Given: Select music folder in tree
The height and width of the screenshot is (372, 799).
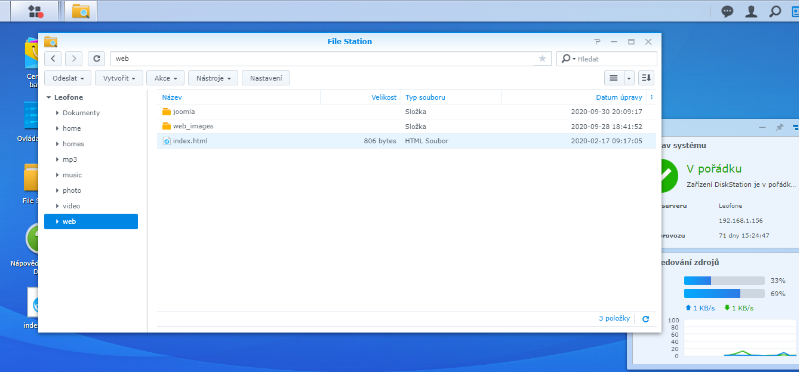Looking at the screenshot, I should tap(72, 175).
